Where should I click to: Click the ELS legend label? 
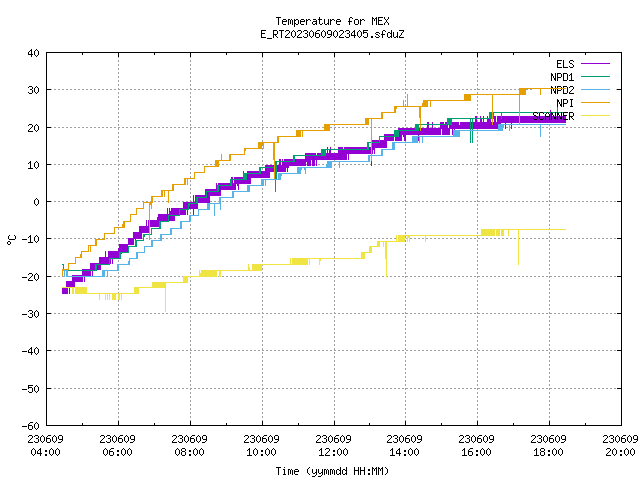565,64
